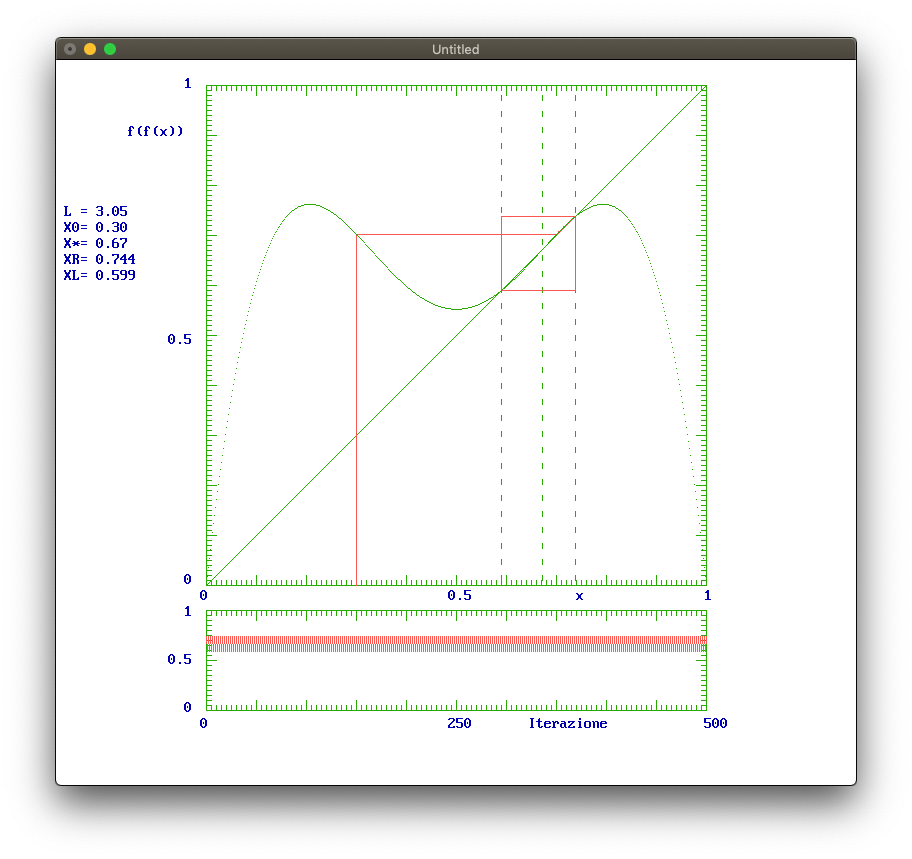Select the L = 3.05 parameter text
This screenshot has width=912, height=859.
click(95, 211)
